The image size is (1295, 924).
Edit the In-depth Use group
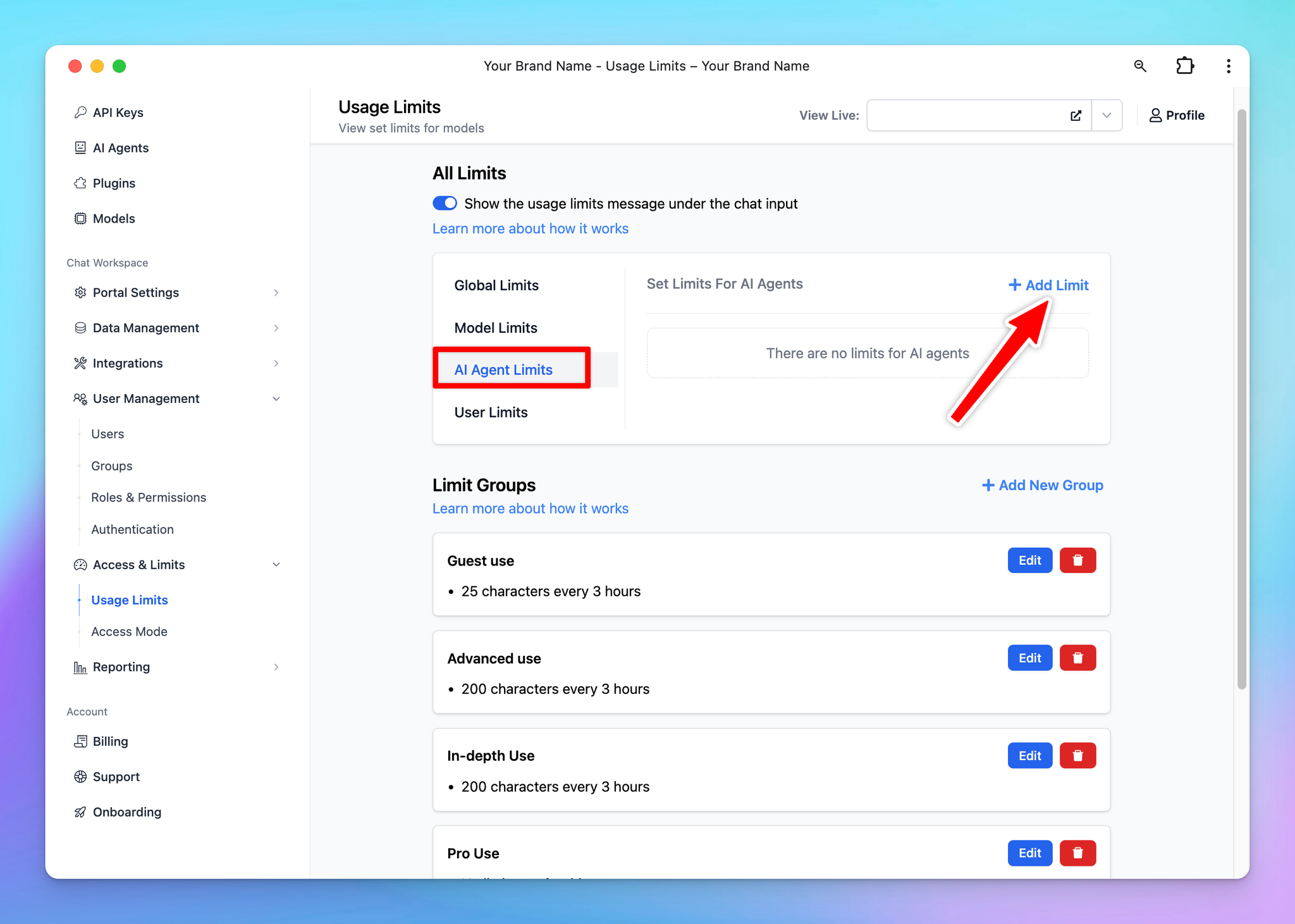[x=1029, y=756]
